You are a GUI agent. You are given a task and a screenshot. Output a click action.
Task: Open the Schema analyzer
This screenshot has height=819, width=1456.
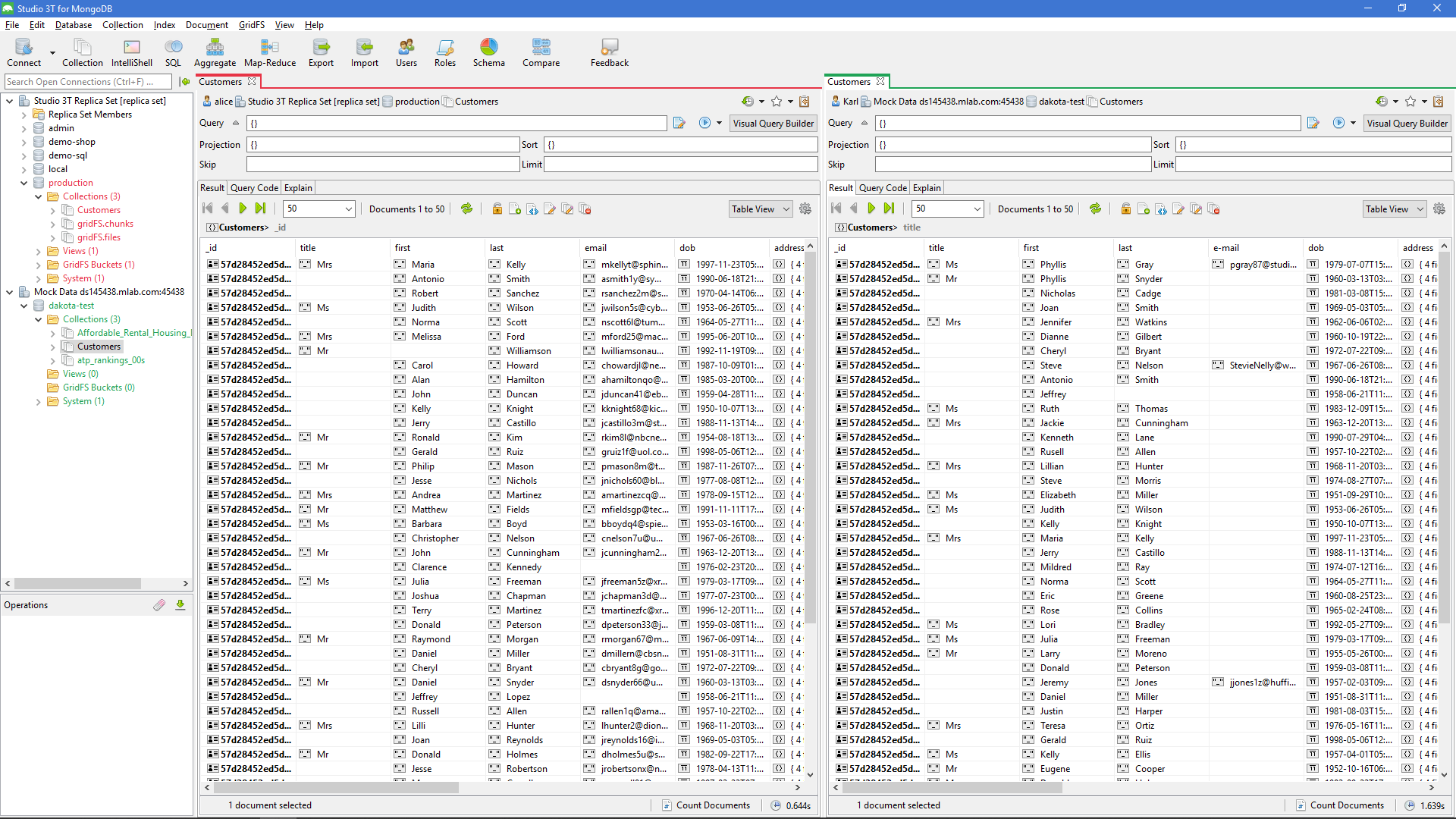coord(488,52)
